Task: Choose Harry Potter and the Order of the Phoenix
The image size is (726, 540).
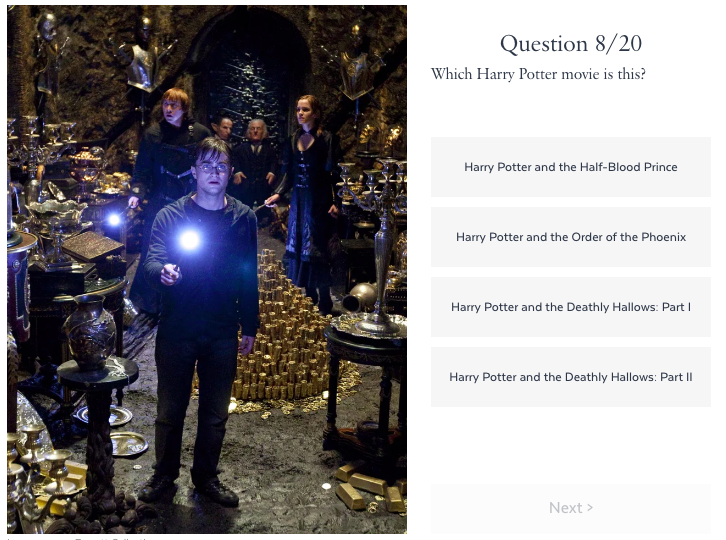Action: pos(570,237)
